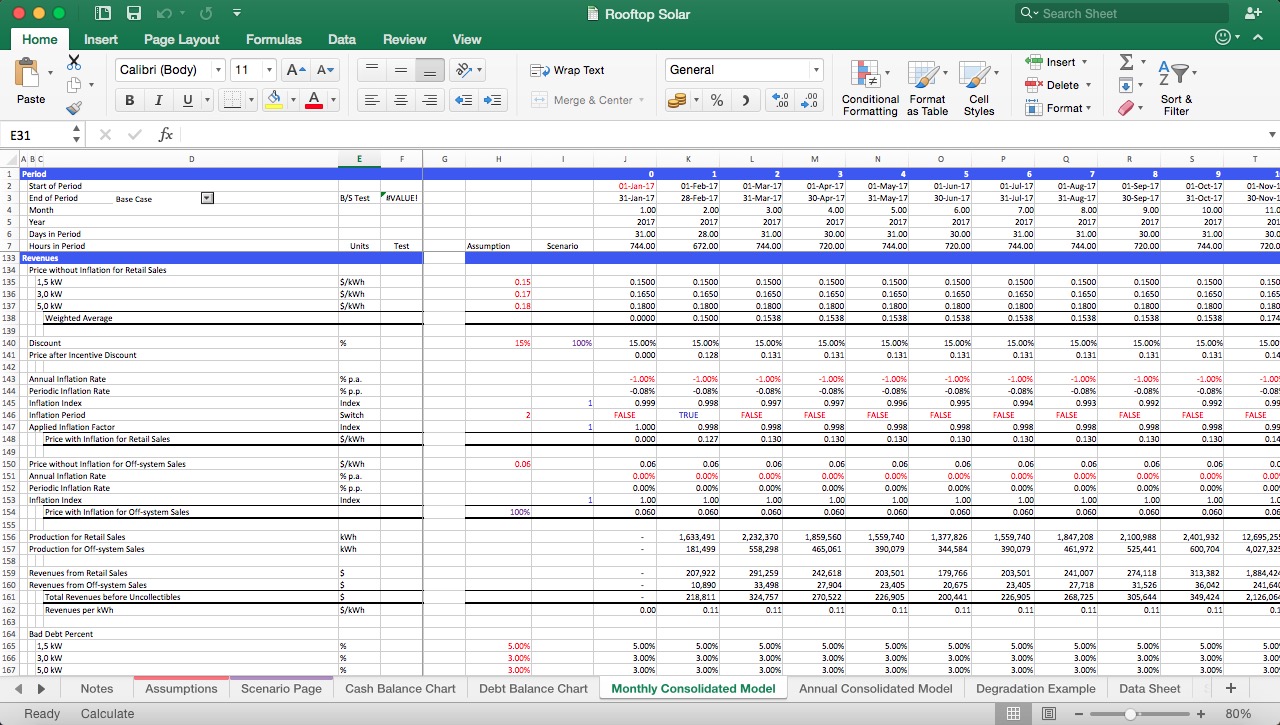Viewport: 1280px width, 725px height.
Task: Open the Base Case scenario dropdown
Action: [207, 197]
